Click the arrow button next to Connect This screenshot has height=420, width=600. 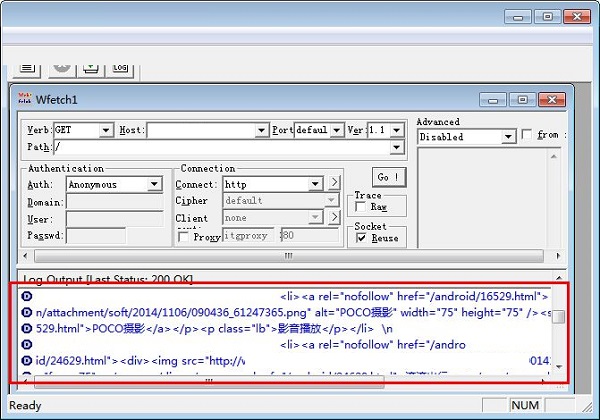pos(334,184)
